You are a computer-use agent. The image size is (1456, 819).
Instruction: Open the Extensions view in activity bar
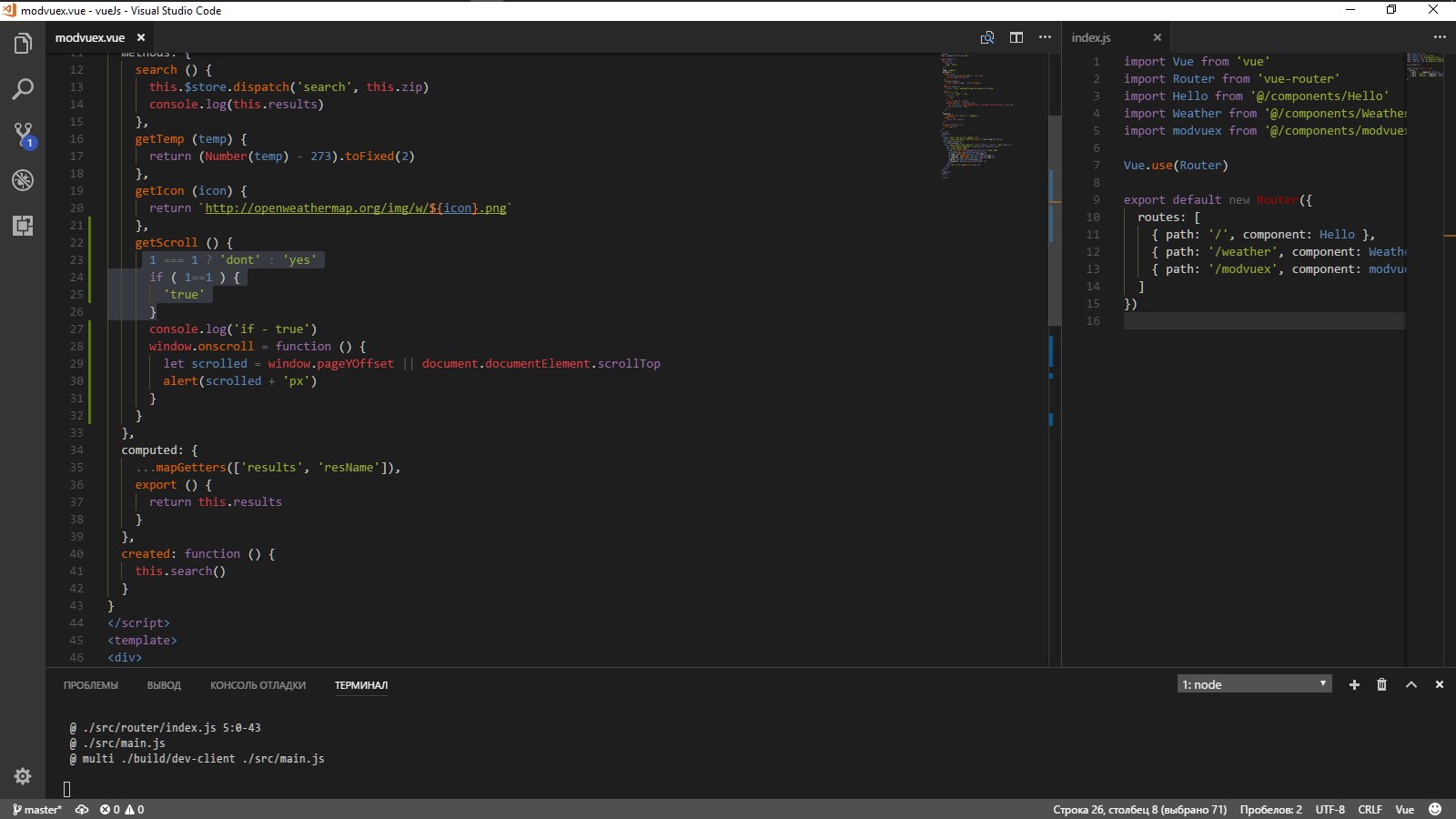[23, 225]
